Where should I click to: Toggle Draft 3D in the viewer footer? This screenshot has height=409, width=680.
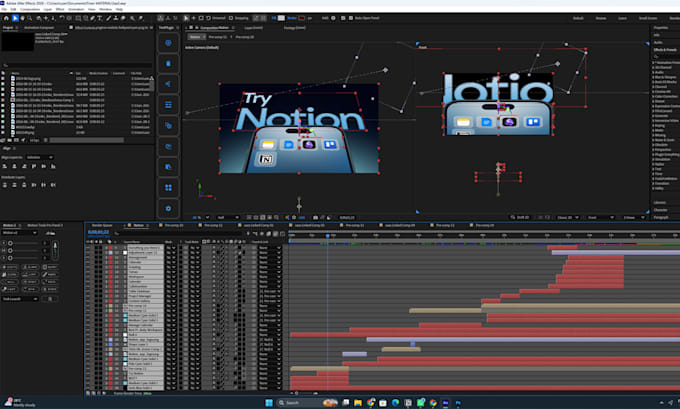520,217
